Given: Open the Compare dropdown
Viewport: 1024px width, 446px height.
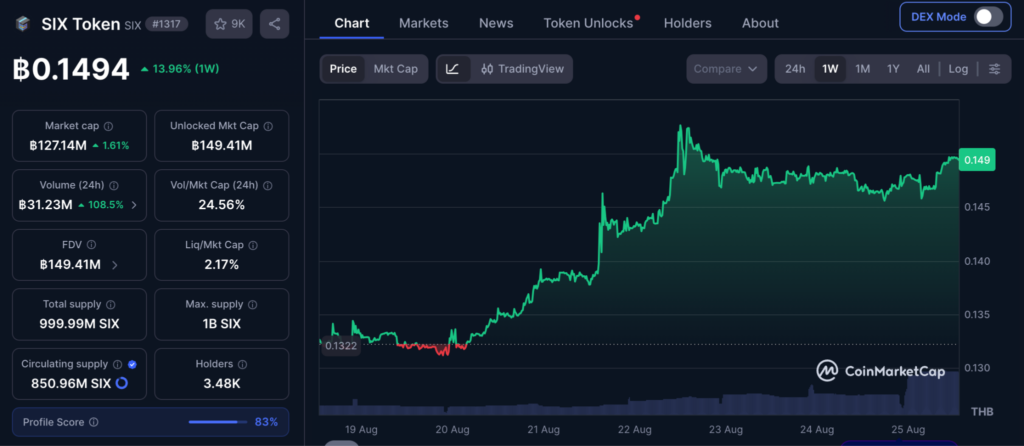Looking at the screenshot, I should pos(726,69).
